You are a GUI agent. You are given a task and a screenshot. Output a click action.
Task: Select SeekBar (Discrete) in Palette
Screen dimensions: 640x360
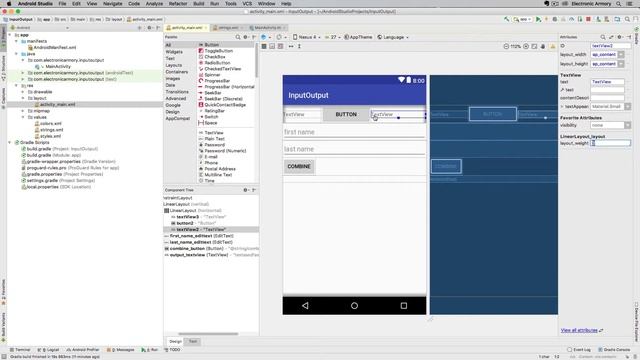[x=223, y=99]
